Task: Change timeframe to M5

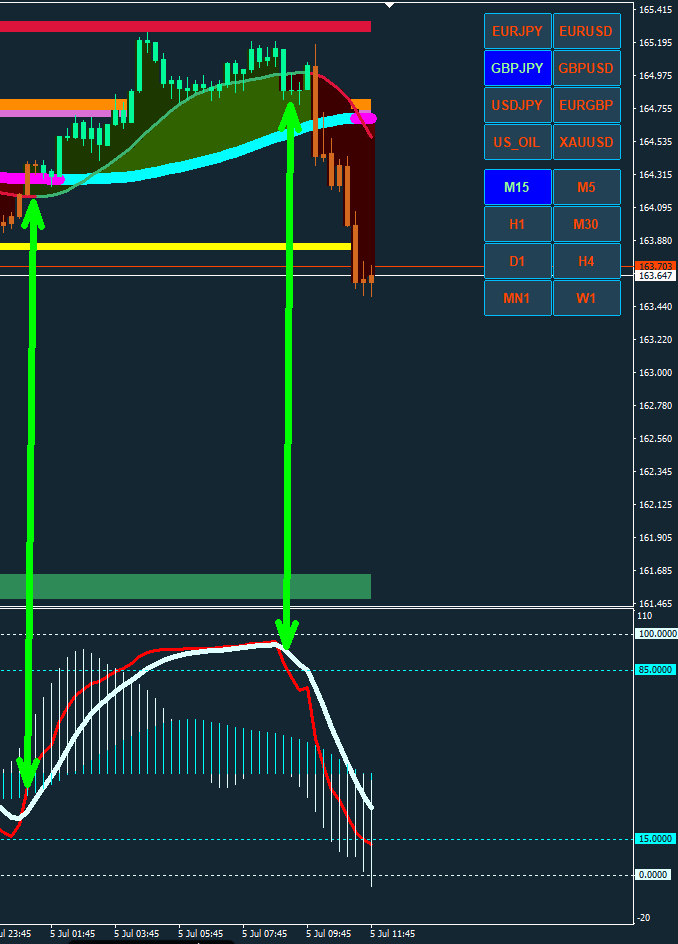Action: pos(586,187)
